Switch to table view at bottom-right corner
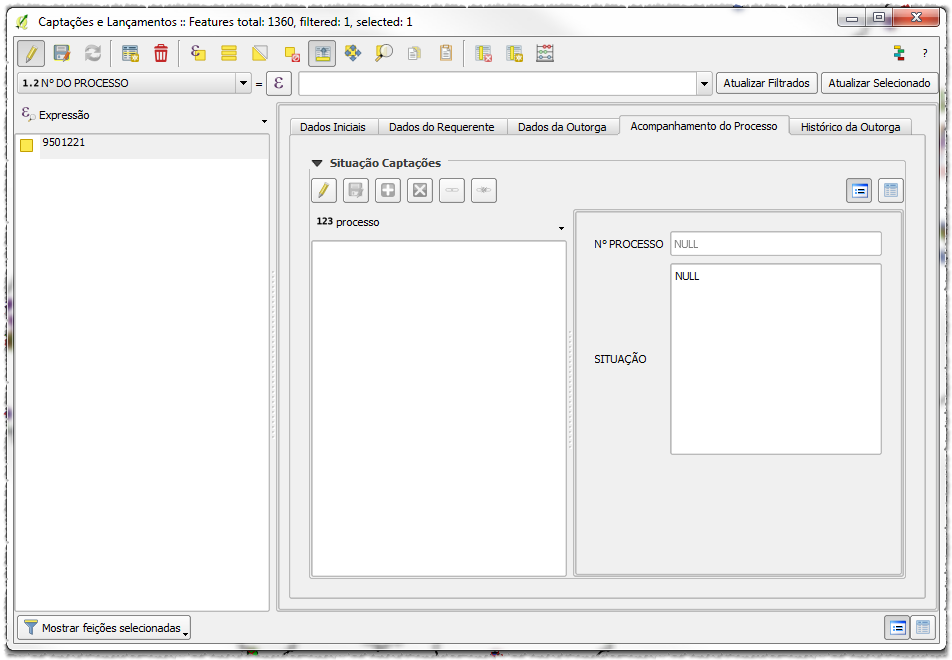The width and height of the screenshot is (952, 660). point(922,627)
